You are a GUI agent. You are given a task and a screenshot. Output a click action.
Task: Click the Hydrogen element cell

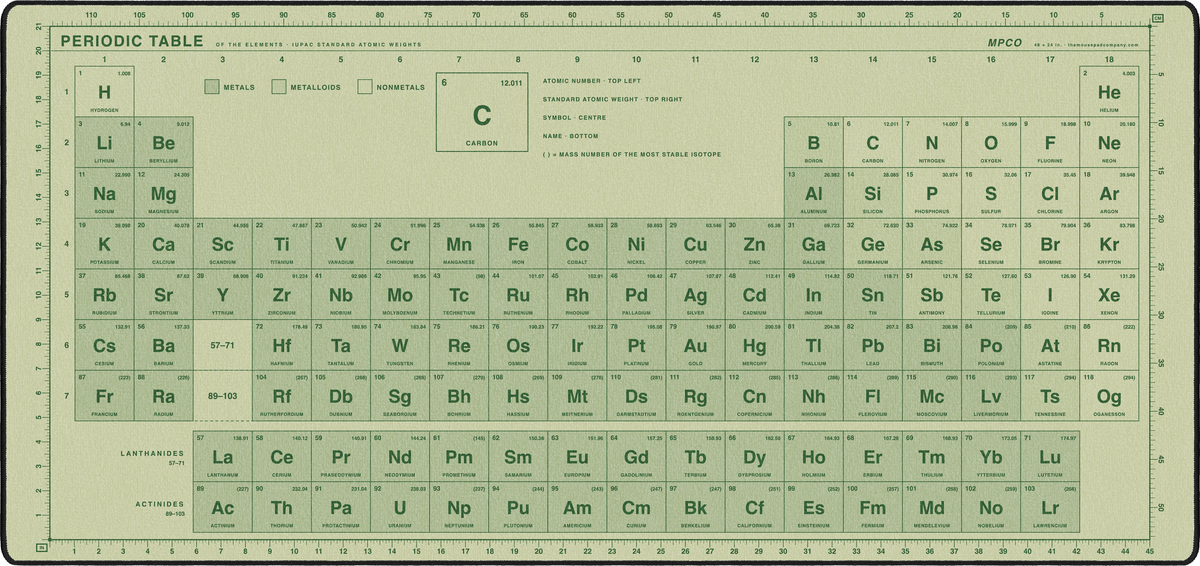click(x=104, y=93)
